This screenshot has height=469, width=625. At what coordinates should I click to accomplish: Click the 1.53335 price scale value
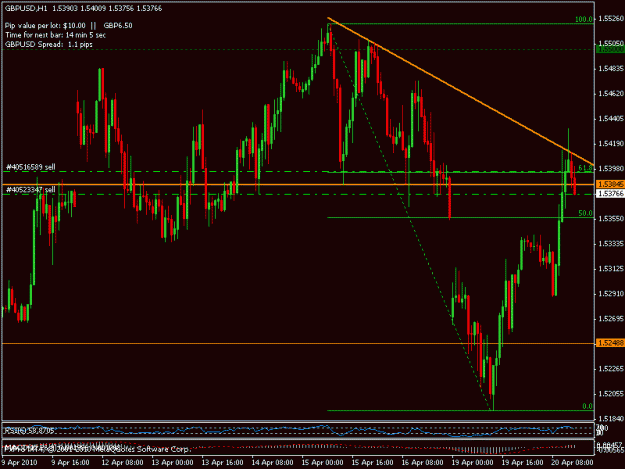pos(611,243)
